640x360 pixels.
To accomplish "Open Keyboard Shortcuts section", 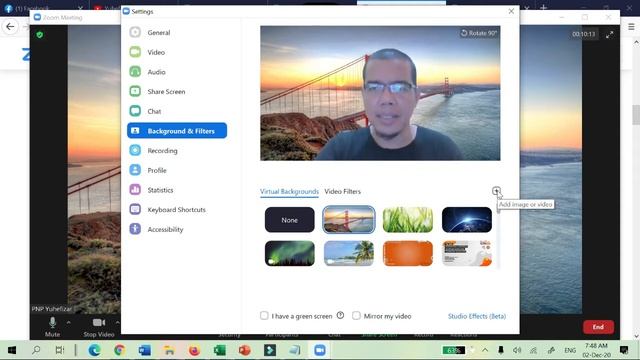I will [x=176, y=209].
